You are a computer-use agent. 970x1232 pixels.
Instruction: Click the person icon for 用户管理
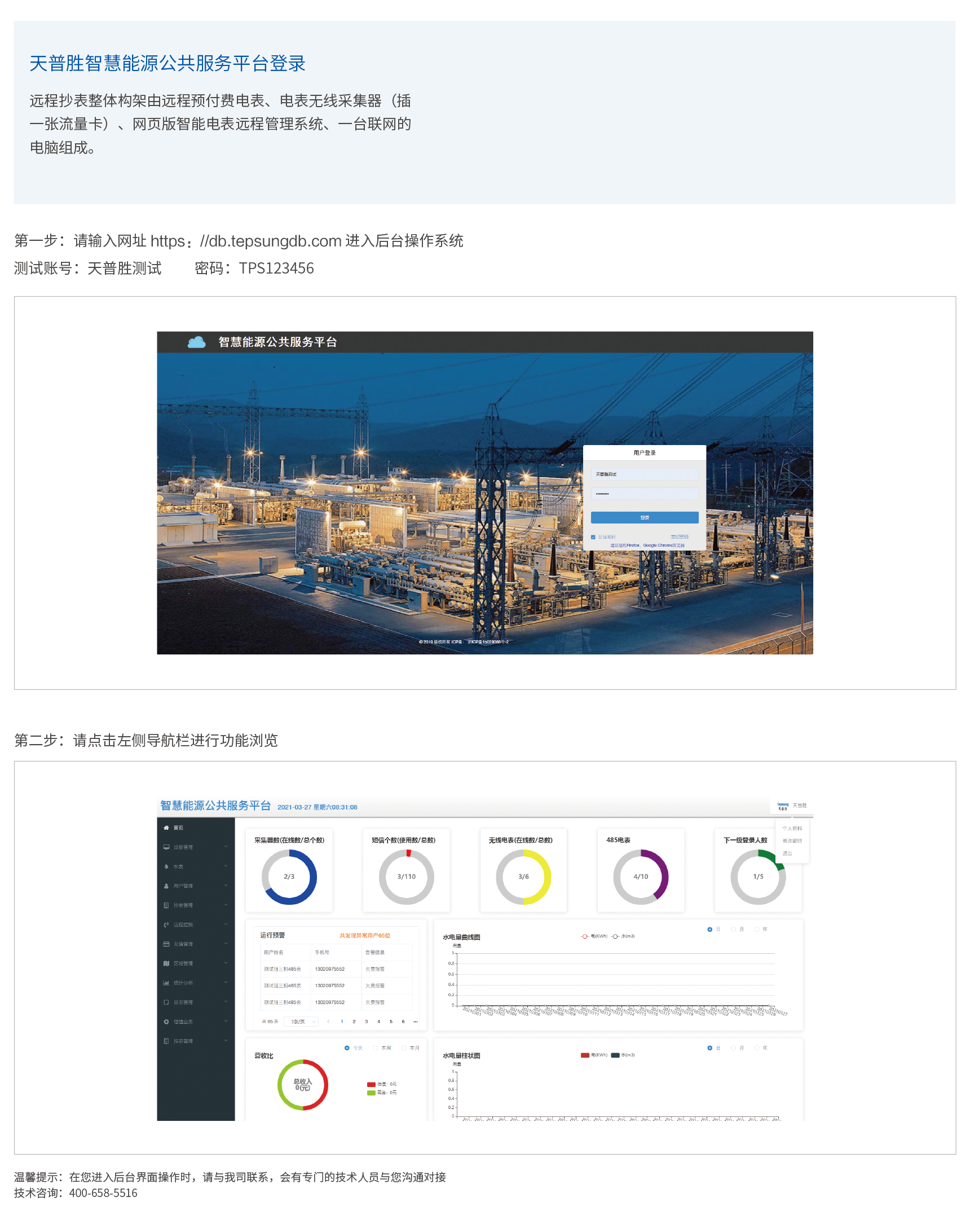coord(166,886)
